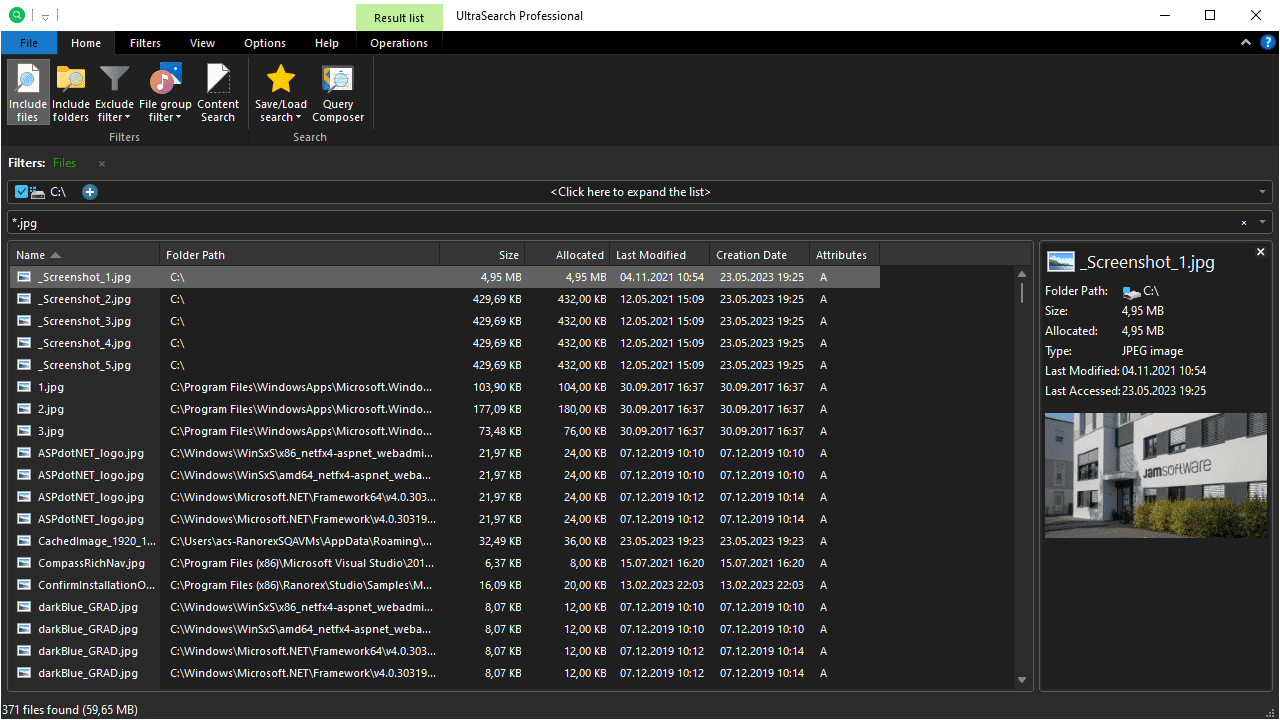Select the Result list contextual tab
Viewport: 1280px width, 720px height.
coord(399,17)
